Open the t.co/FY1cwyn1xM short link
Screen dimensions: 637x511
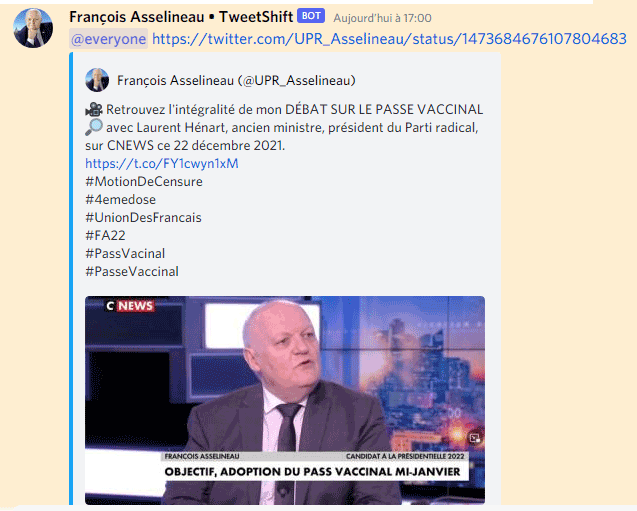(162, 163)
